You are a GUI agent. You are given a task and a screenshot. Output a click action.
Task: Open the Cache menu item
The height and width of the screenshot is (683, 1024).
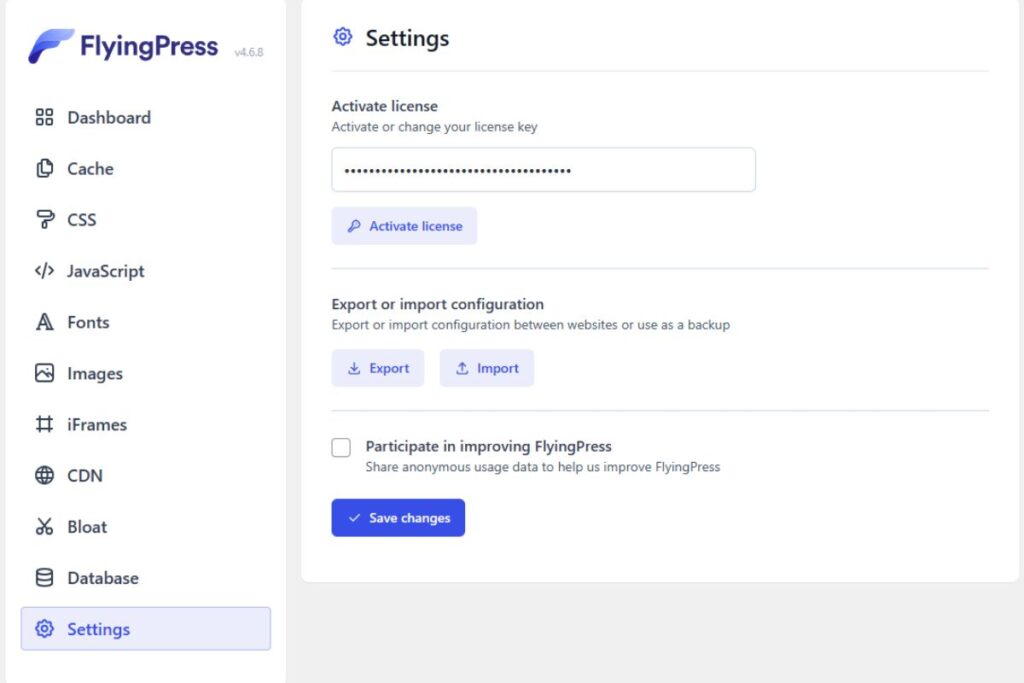146,168
